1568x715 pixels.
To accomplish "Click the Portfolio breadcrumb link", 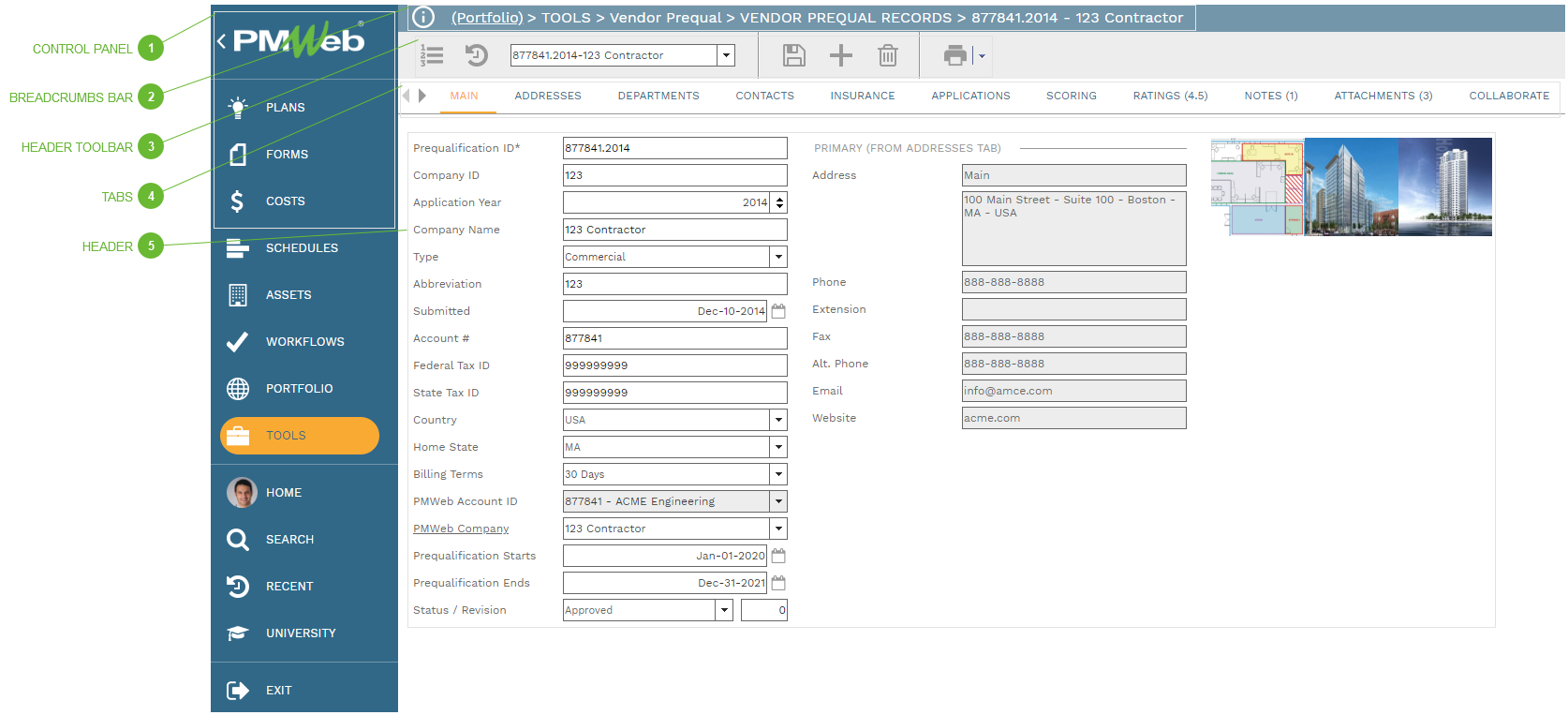I will tap(486, 17).
